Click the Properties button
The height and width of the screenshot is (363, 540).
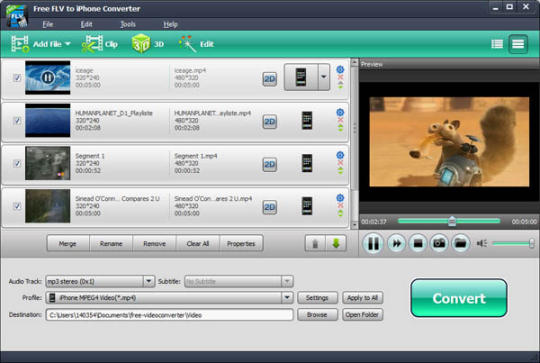241,244
